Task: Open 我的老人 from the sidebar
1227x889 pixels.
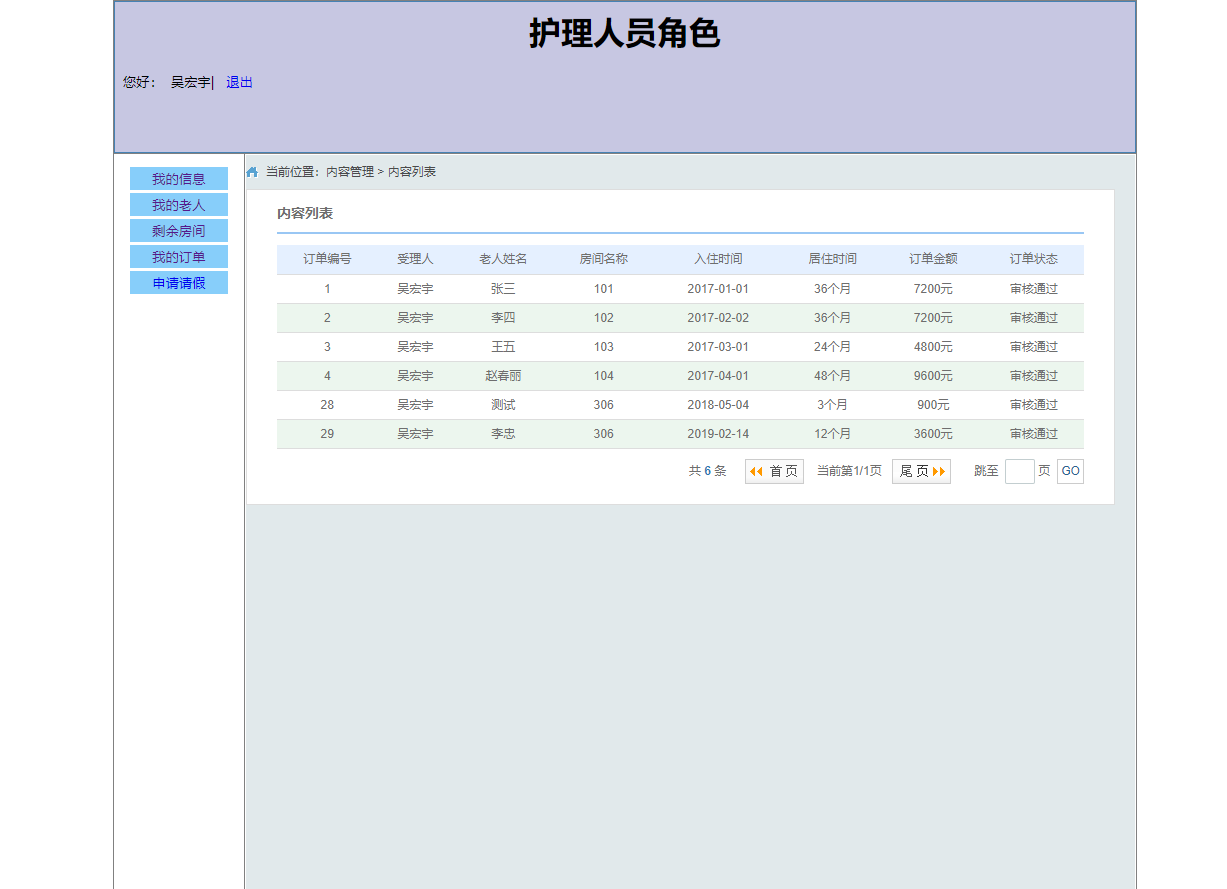Action: click(178, 204)
